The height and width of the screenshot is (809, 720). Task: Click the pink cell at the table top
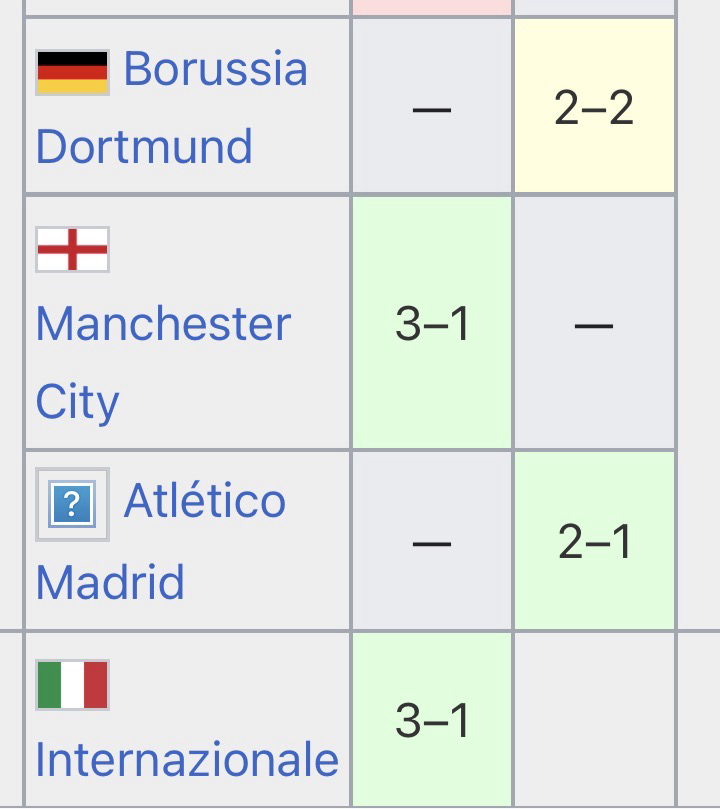click(431, 6)
